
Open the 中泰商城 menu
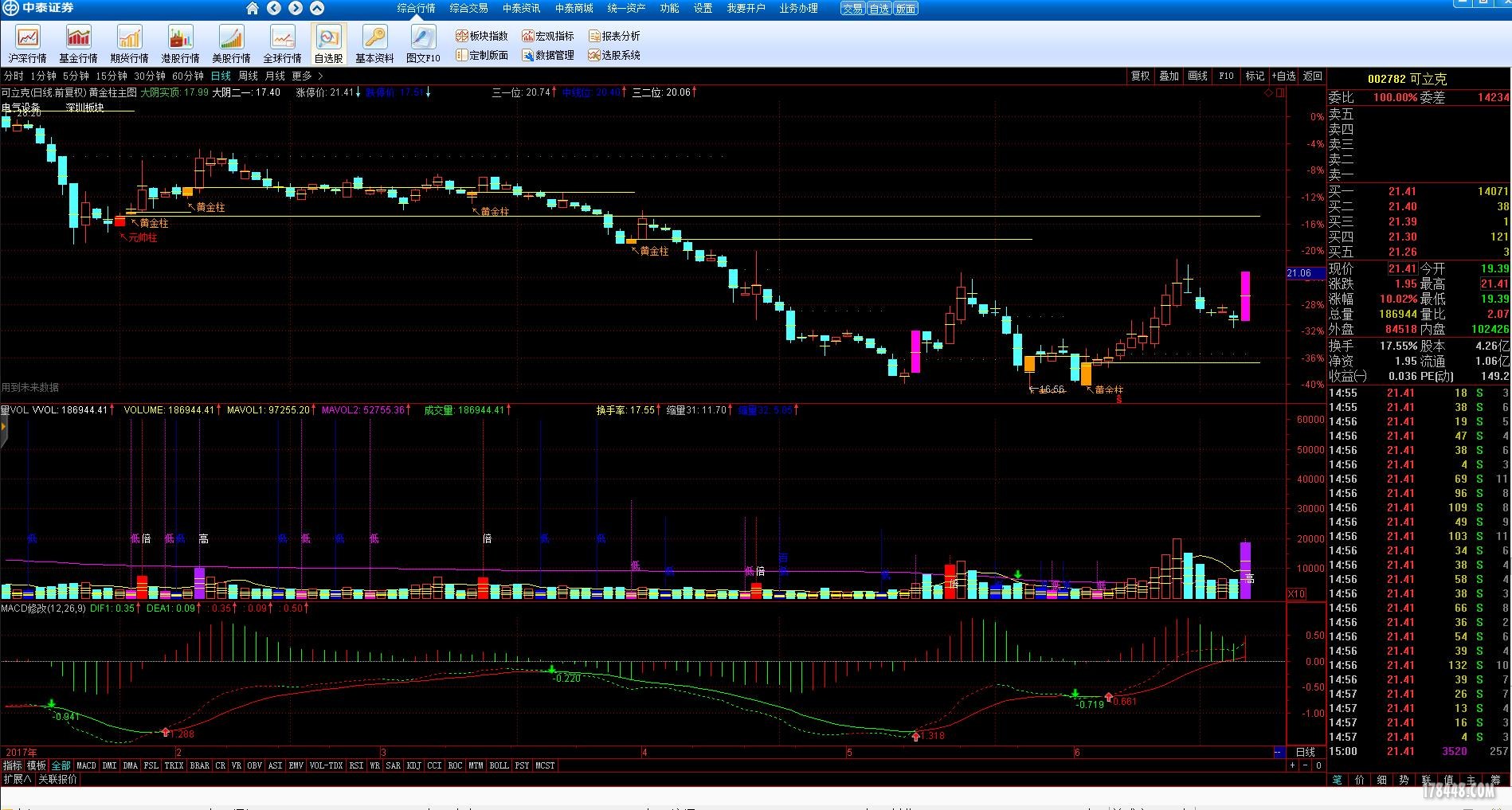[x=574, y=8]
